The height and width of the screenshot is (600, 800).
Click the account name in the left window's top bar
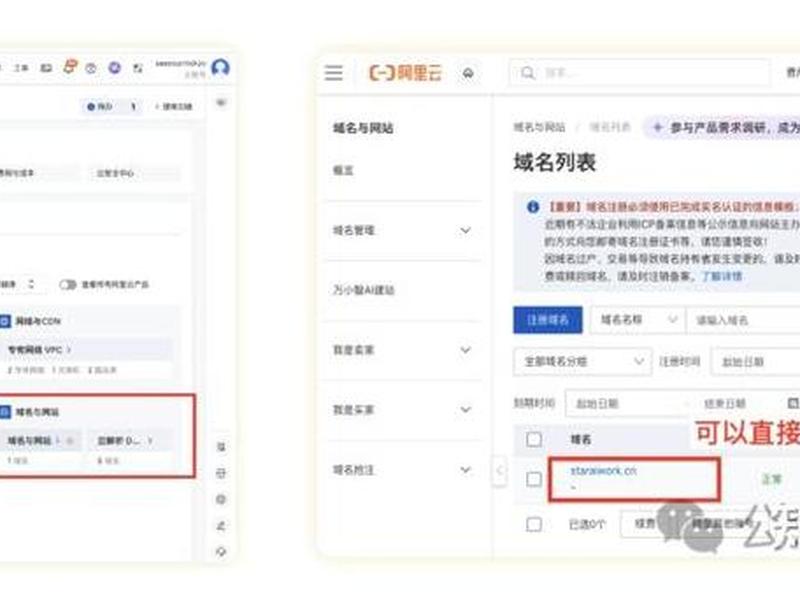click(x=181, y=64)
